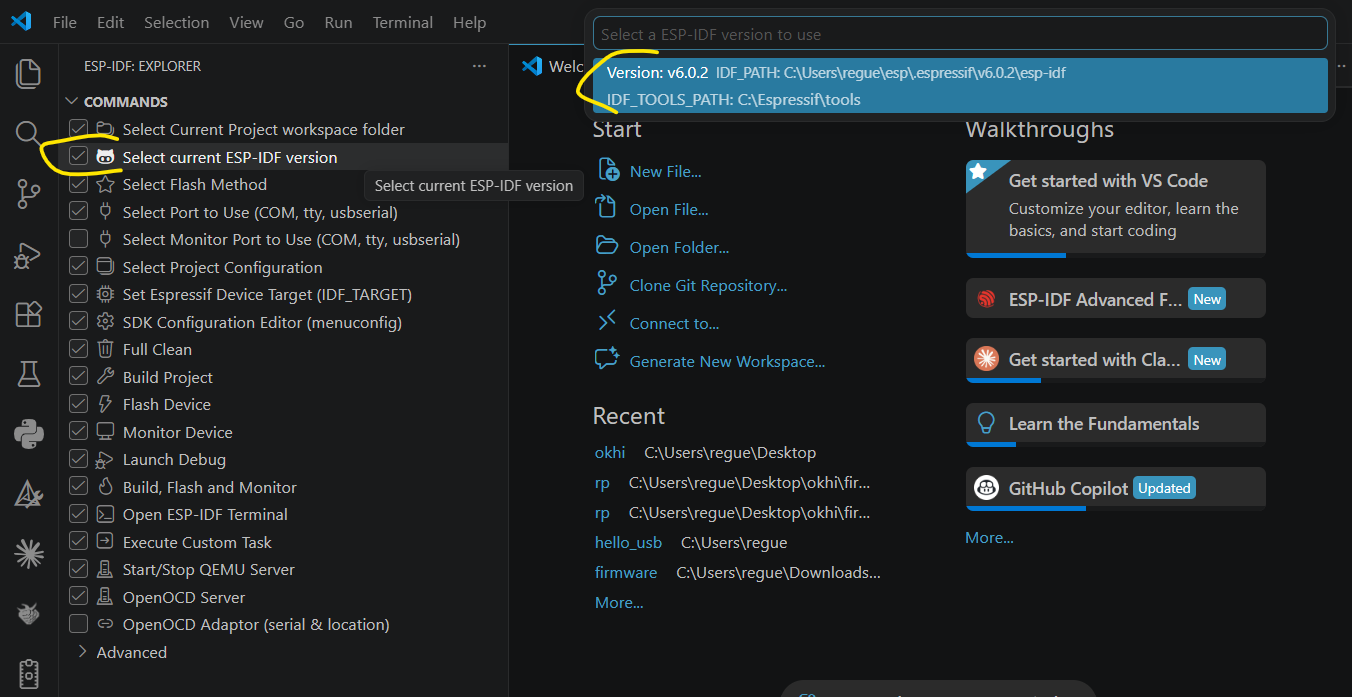The height and width of the screenshot is (697, 1352).
Task: Click the chip icon for Set Espressif Device Target
Action: 105,295
